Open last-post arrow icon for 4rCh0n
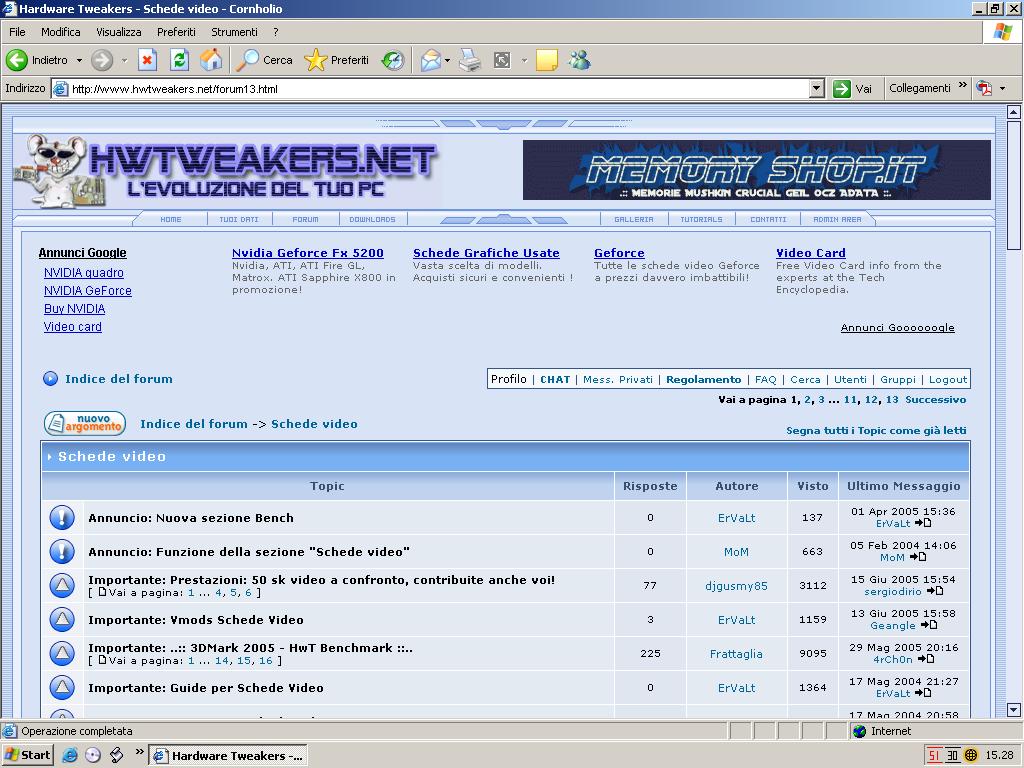This screenshot has width=1024, height=768. (x=925, y=659)
